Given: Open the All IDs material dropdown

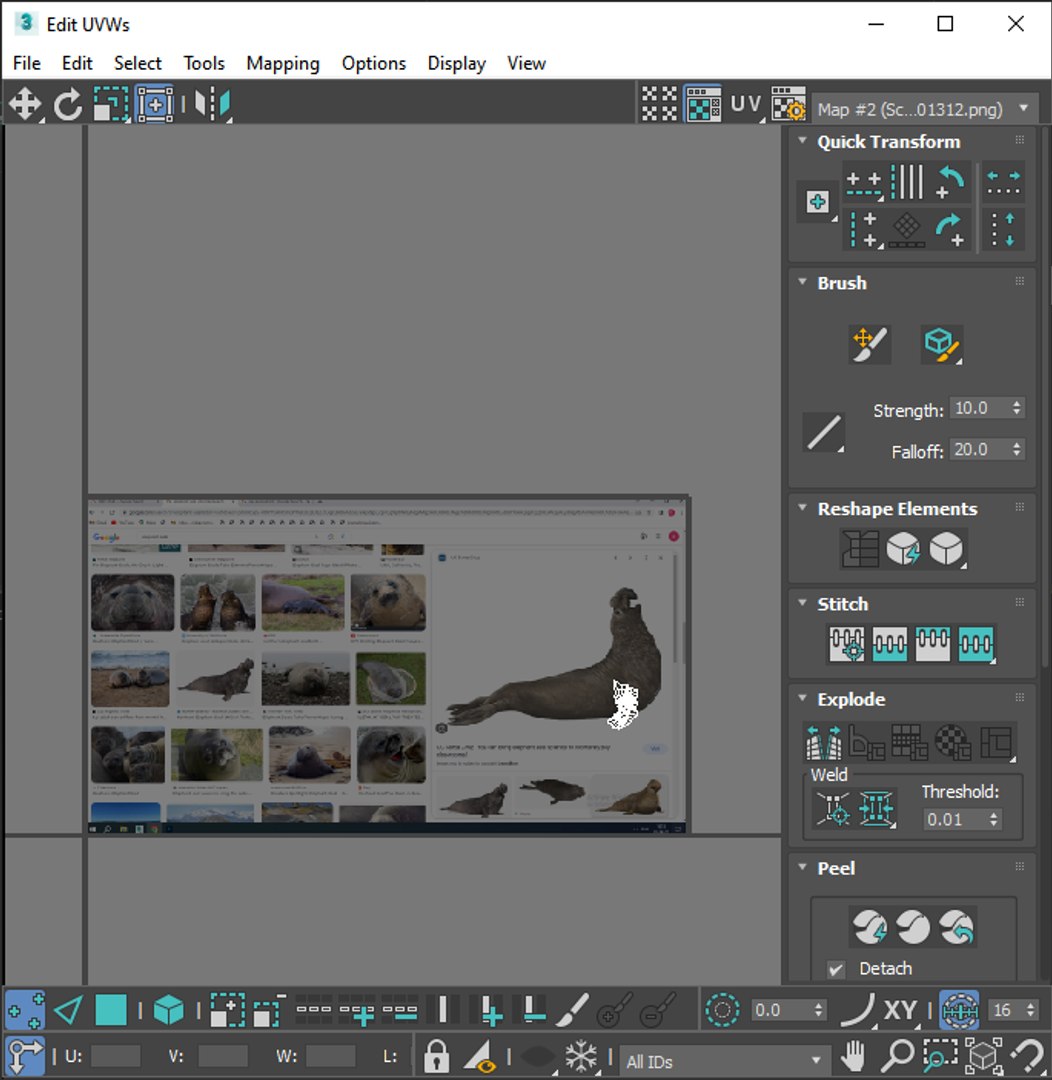Looking at the screenshot, I should [x=723, y=1060].
